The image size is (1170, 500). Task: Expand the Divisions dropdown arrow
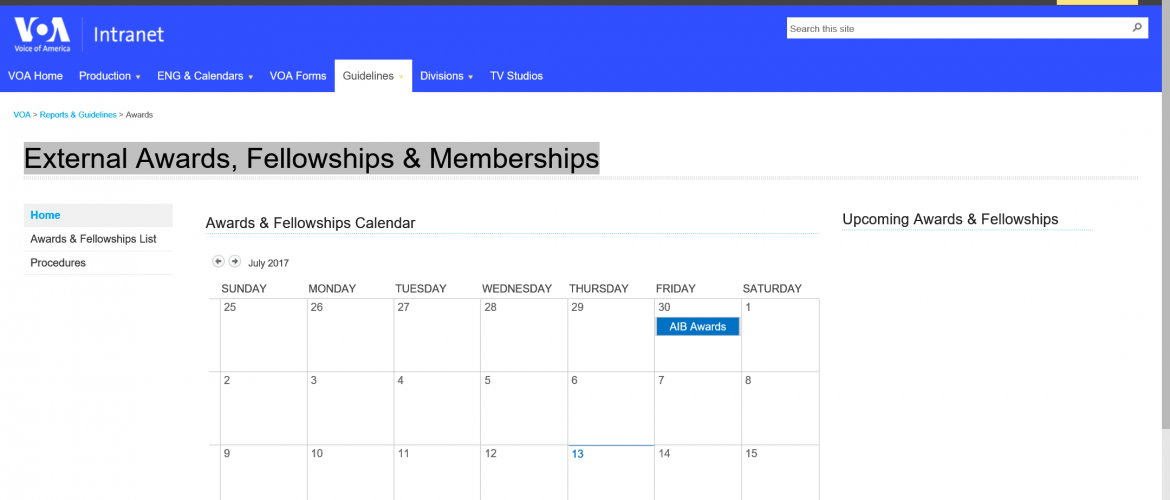470,77
